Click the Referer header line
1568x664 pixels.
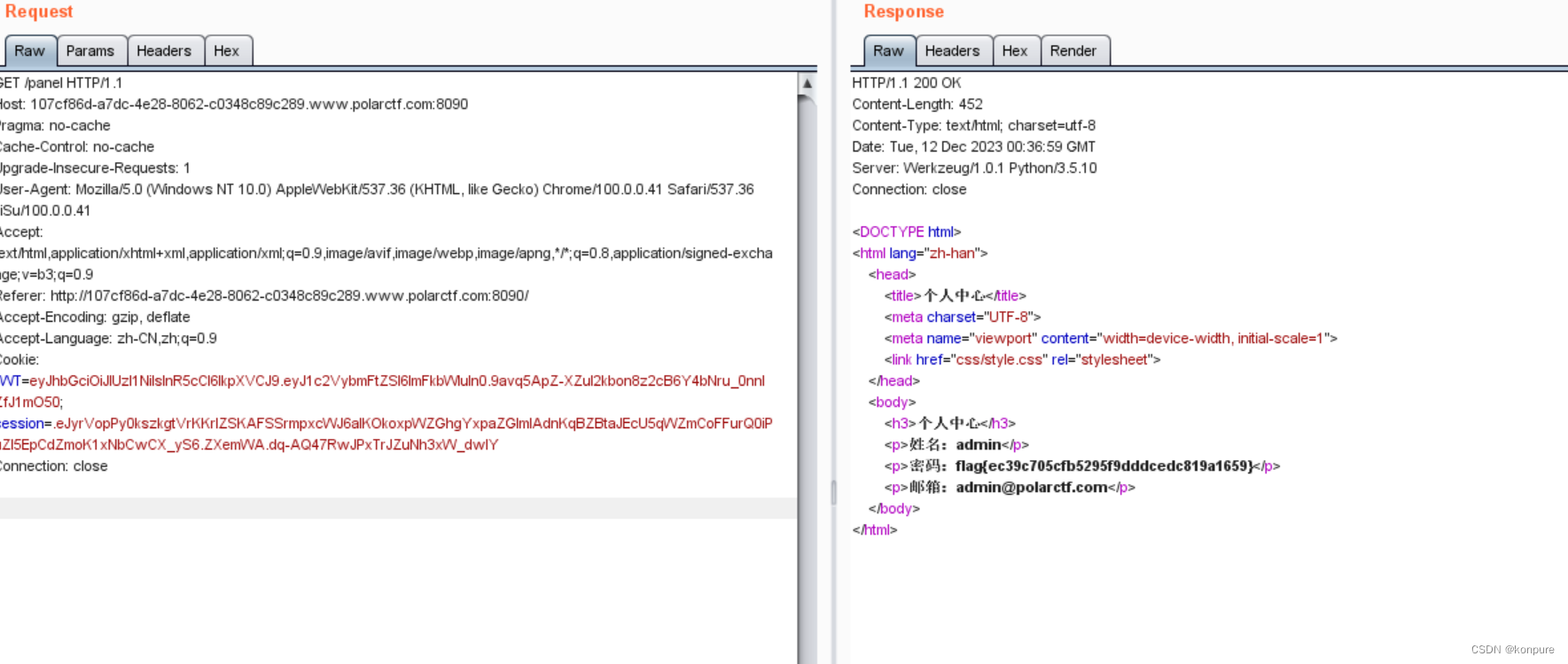264,295
